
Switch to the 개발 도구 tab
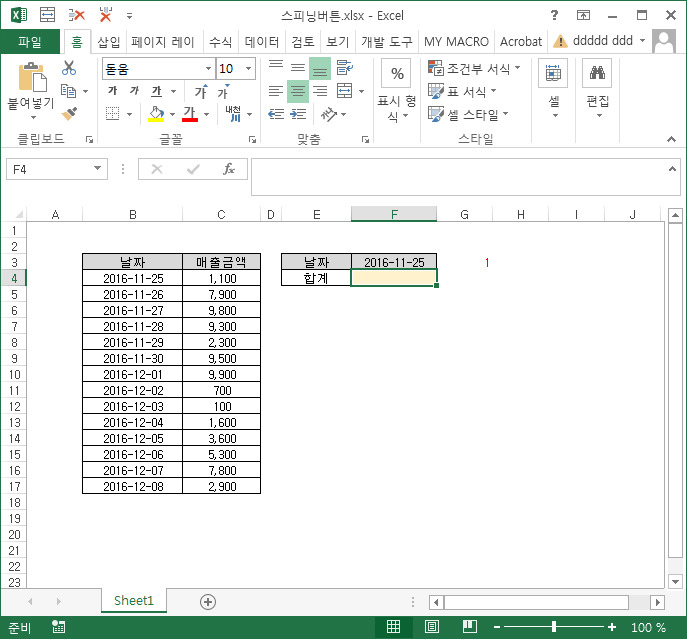[386, 42]
